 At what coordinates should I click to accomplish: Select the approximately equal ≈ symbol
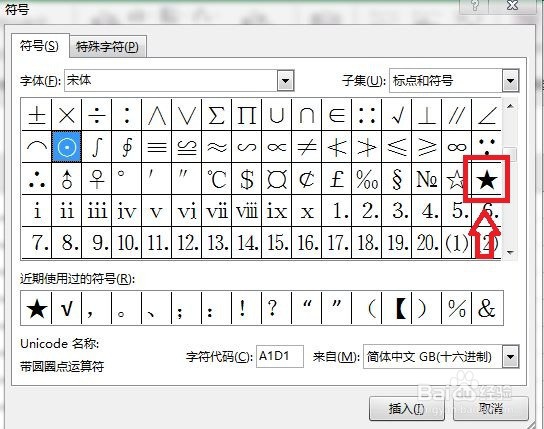tap(216, 147)
